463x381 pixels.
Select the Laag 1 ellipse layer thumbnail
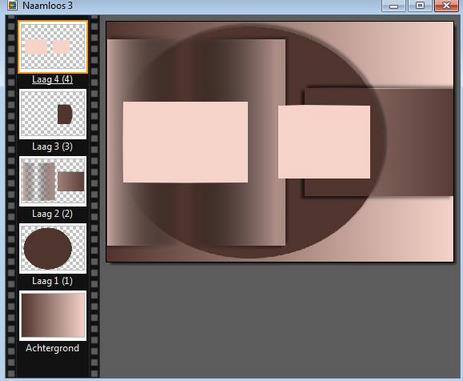(53, 248)
